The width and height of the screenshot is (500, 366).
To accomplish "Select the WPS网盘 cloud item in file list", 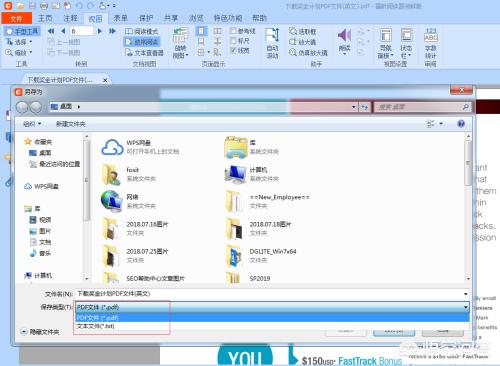I will (140, 147).
